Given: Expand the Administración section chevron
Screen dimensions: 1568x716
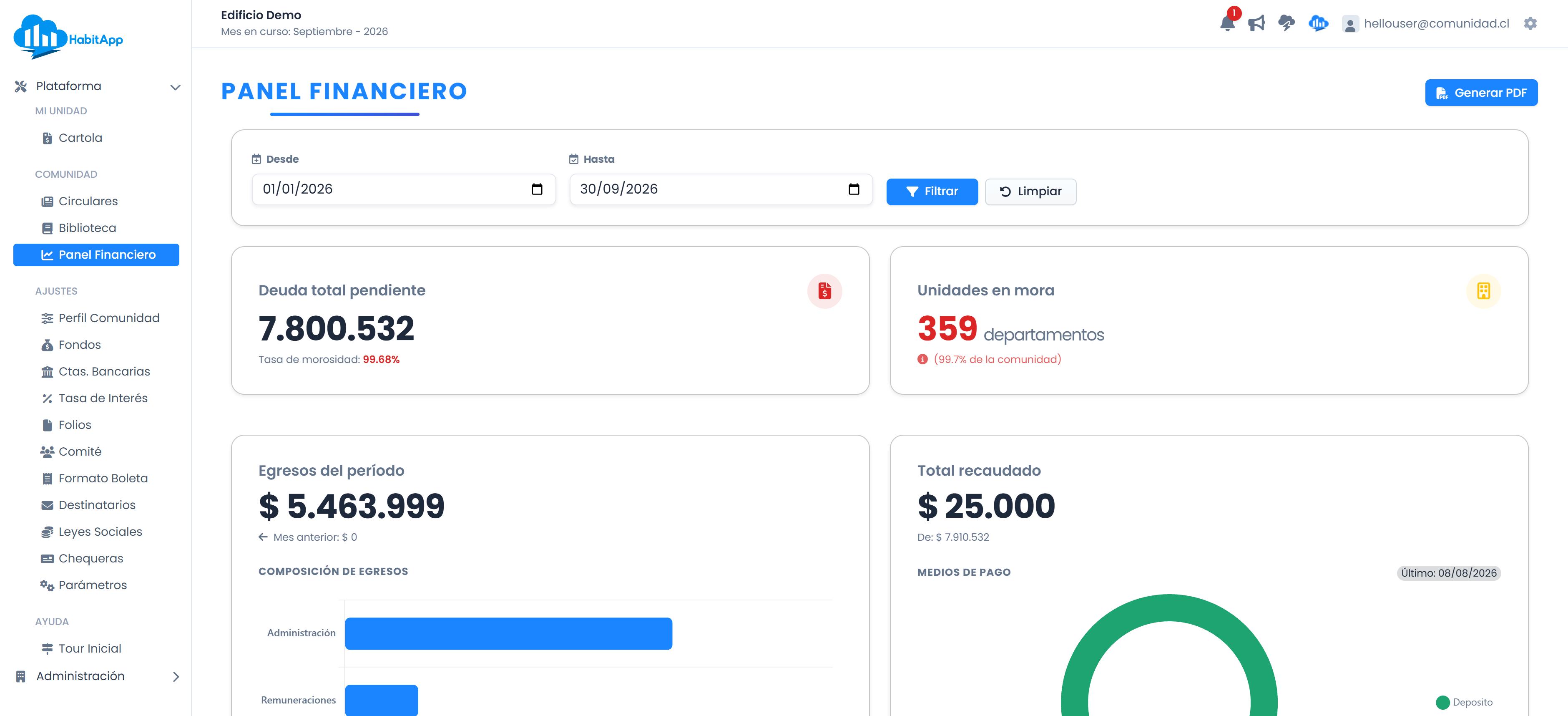Looking at the screenshot, I should (176, 676).
